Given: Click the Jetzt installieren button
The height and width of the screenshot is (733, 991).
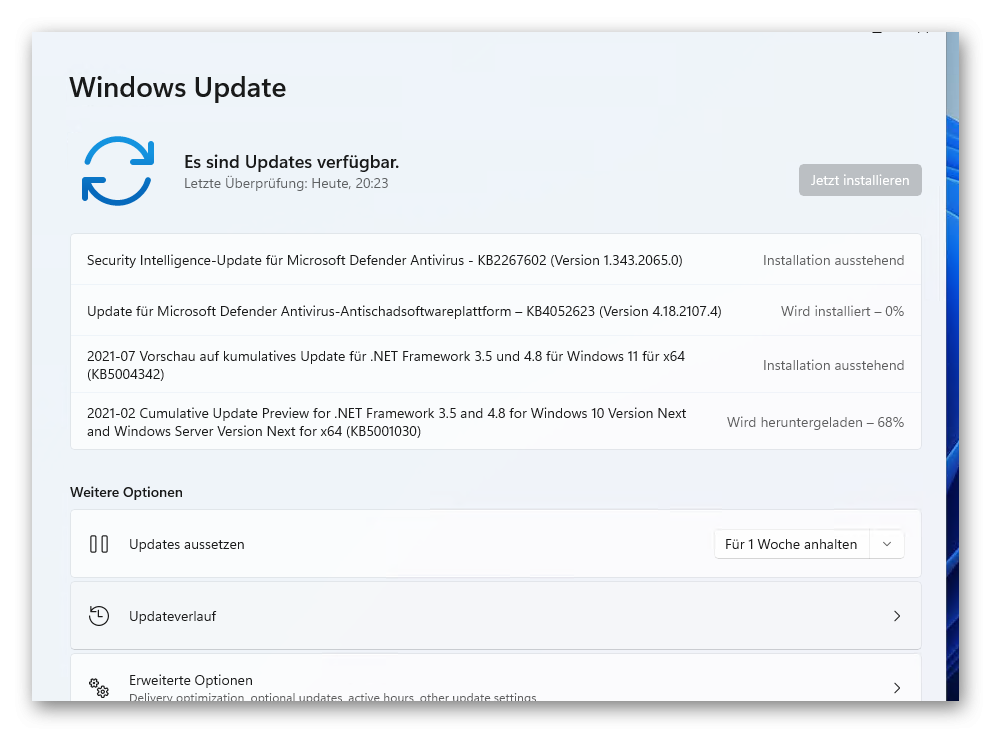Looking at the screenshot, I should [860, 180].
